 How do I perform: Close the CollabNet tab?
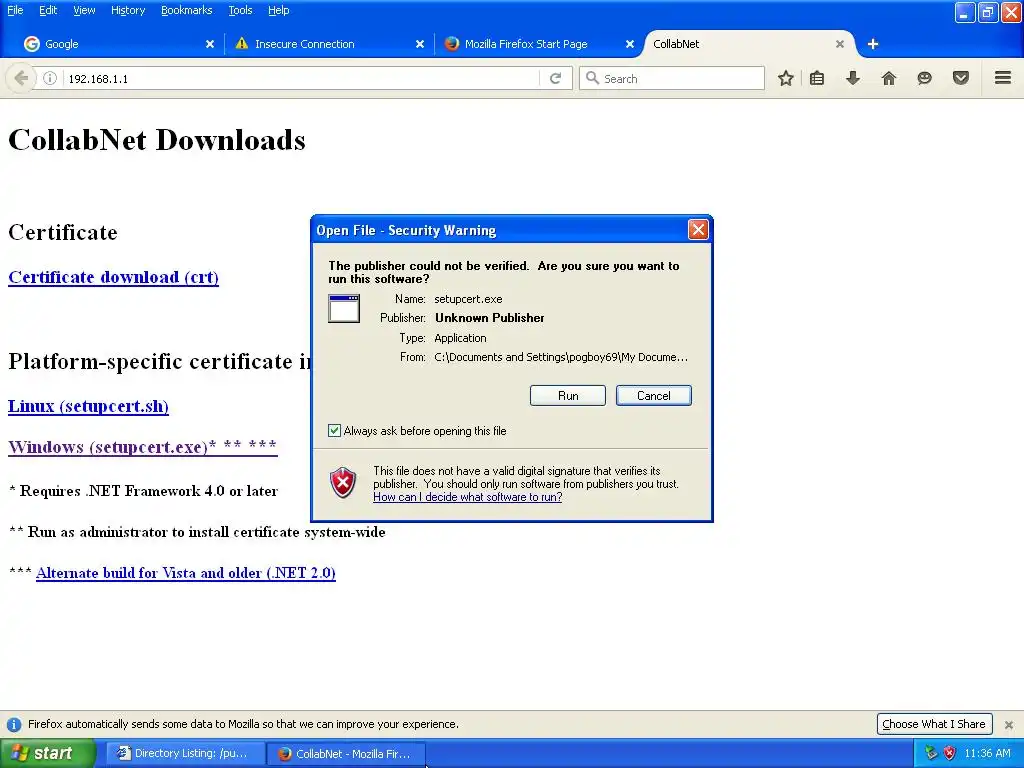coord(840,44)
